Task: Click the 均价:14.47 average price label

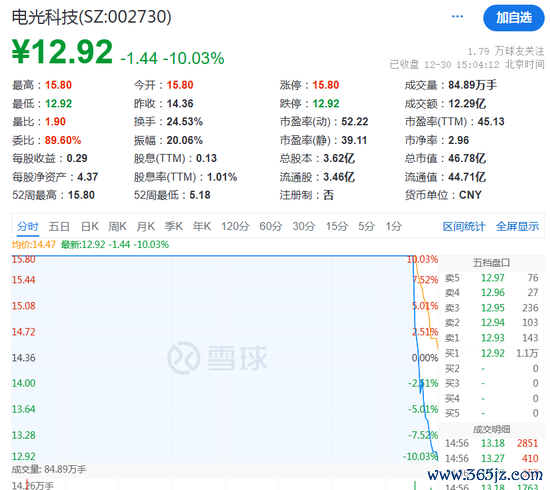Action: click(34, 244)
